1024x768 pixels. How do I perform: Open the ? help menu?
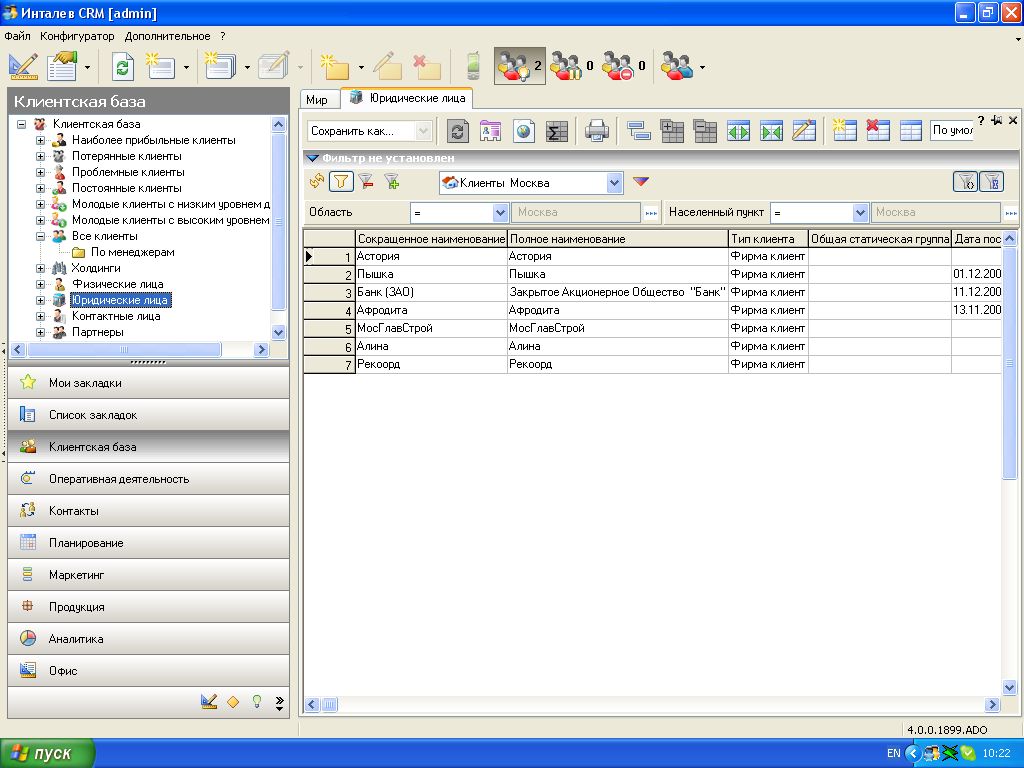point(223,36)
